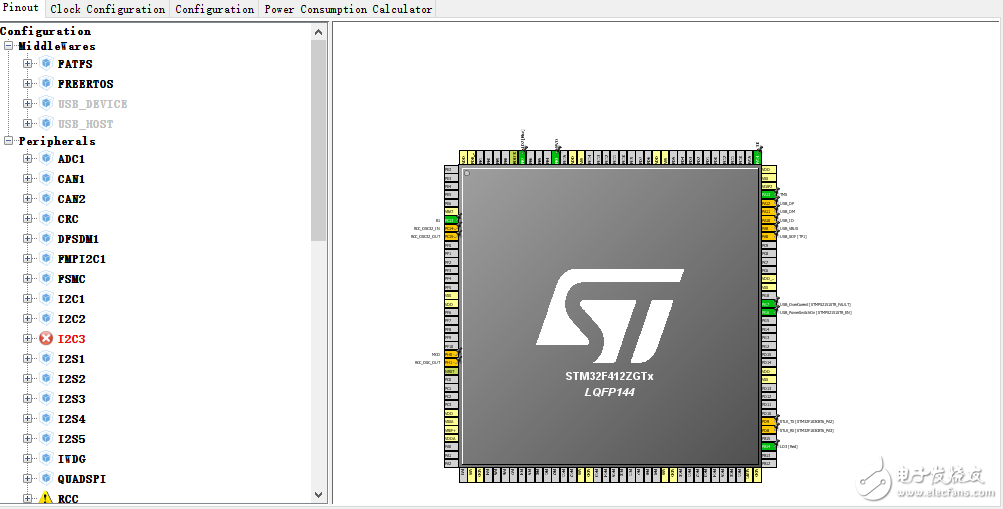Click the I2S5 peripheral cube icon
The width and height of the screenshot is (1003, 509).
(x=46, y=438)
